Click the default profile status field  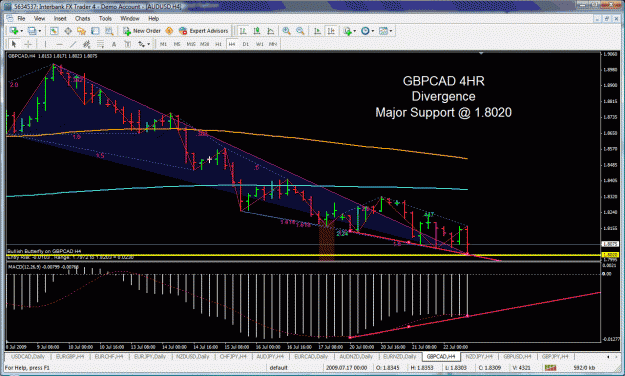pyautogui.click(x=278, y=367)
